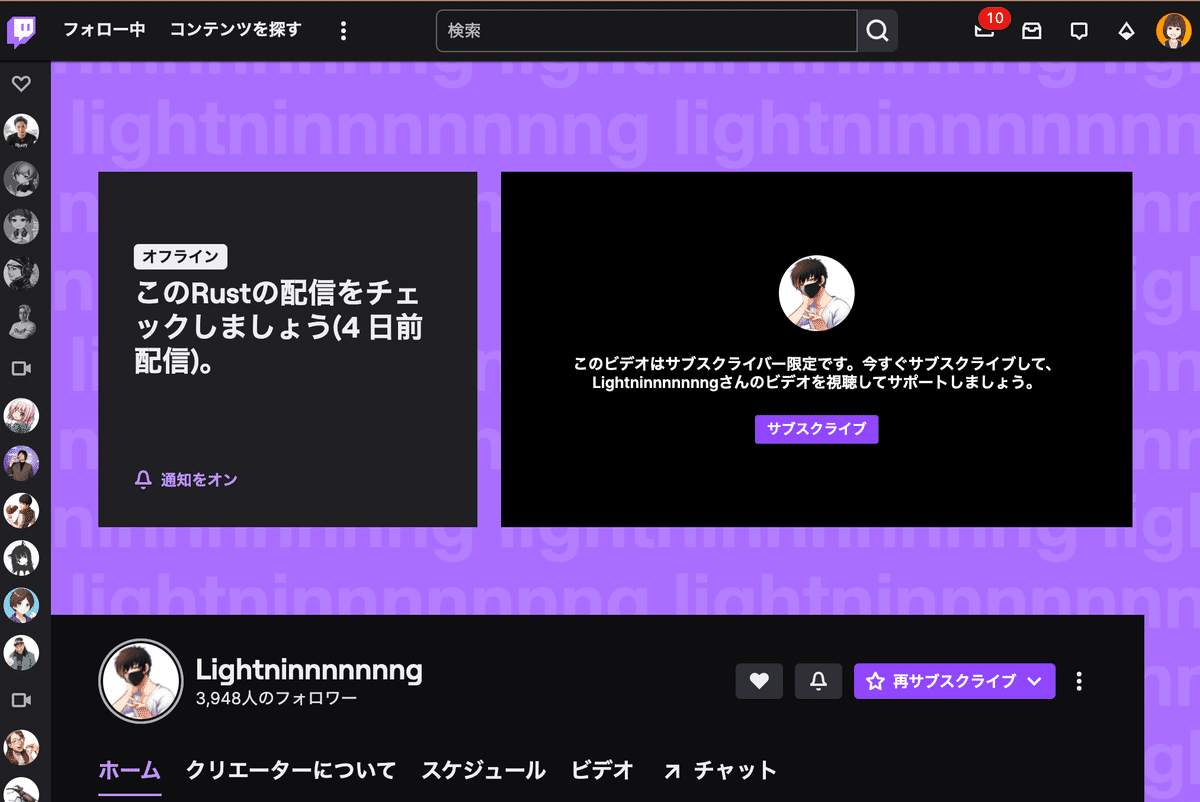The height and width of the screenshot is (802, 1200).
Task: Open channel options three-dot menu
Action: point(1078,681)
